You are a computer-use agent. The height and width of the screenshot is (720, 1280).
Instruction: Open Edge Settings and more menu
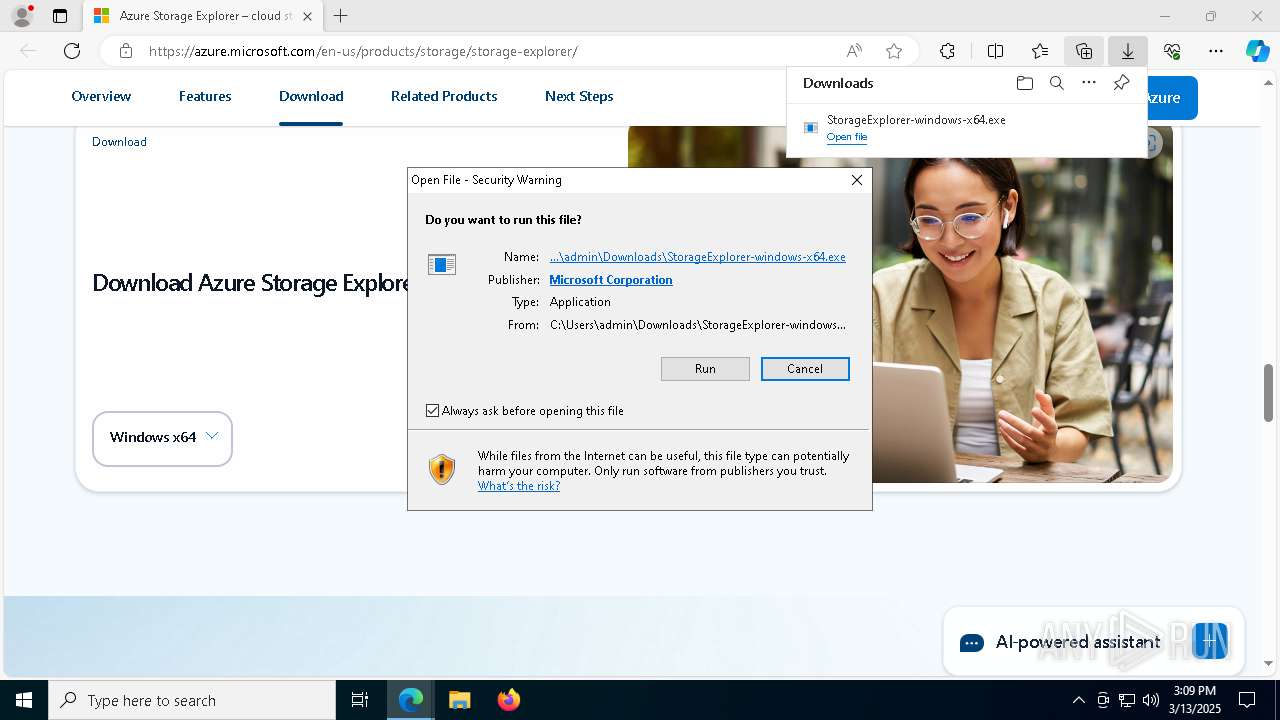pyautogui.click(x=1216, y=51)
